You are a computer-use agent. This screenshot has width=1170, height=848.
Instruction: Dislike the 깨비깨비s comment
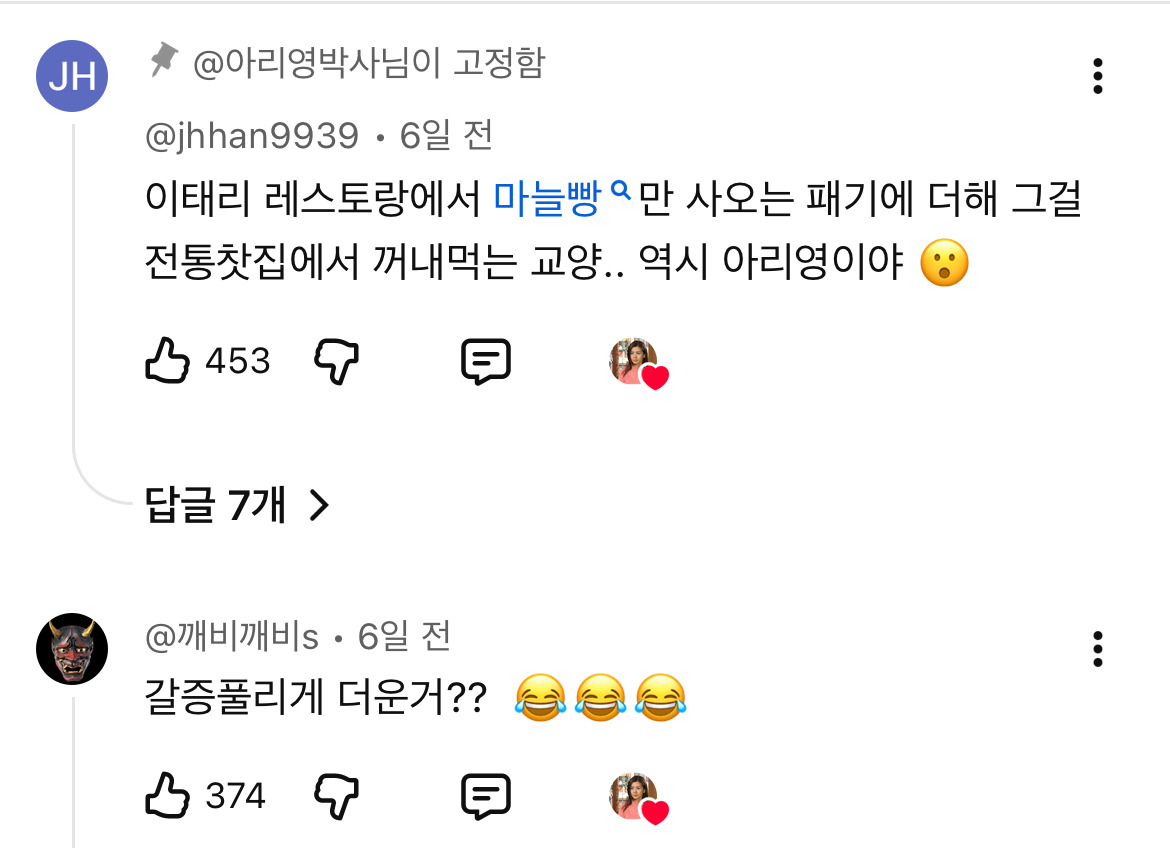pos(336,796)
